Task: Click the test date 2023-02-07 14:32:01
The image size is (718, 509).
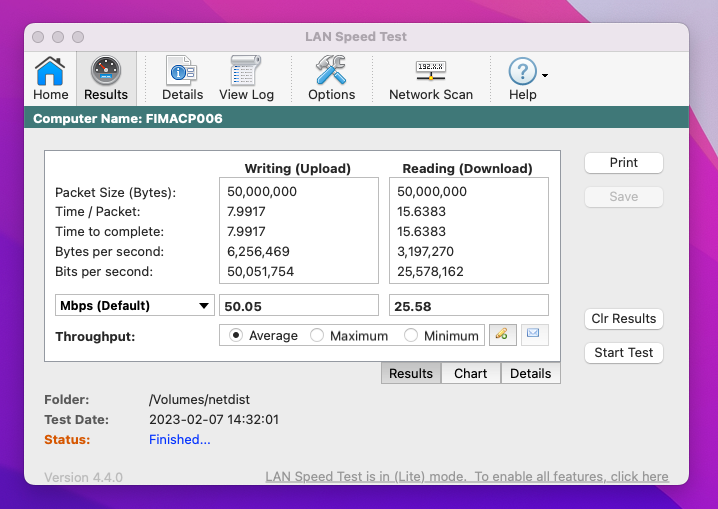Action: [x=214, y=419]
